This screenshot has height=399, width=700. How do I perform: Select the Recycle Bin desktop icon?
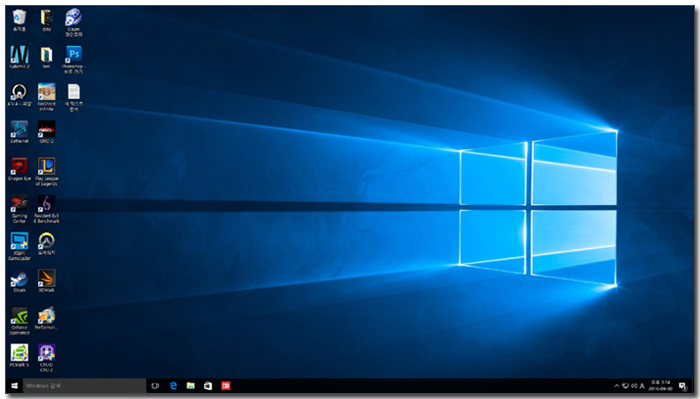(x=19, y=20)
